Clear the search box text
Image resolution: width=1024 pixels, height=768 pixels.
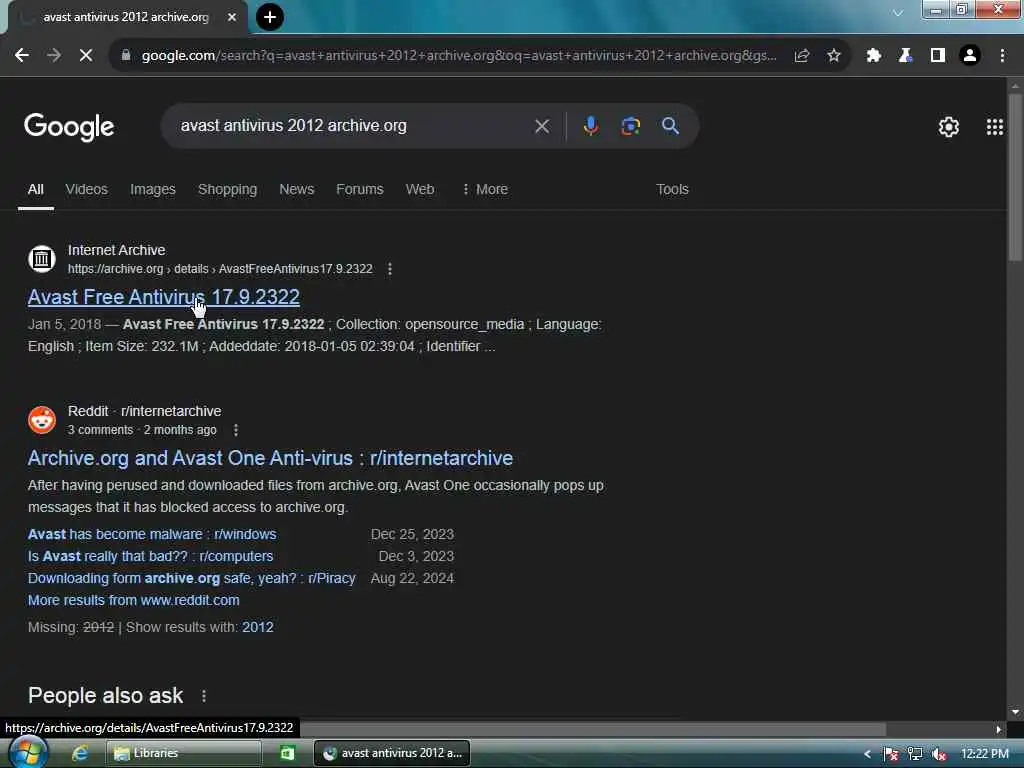coord(542,126)
